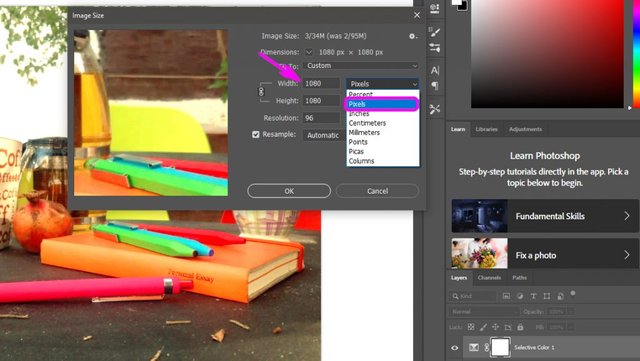Select the Selective Color 1 layer mask thumbnail
The width and height of the screenshot is (640, 361).
tap(500, 348)
